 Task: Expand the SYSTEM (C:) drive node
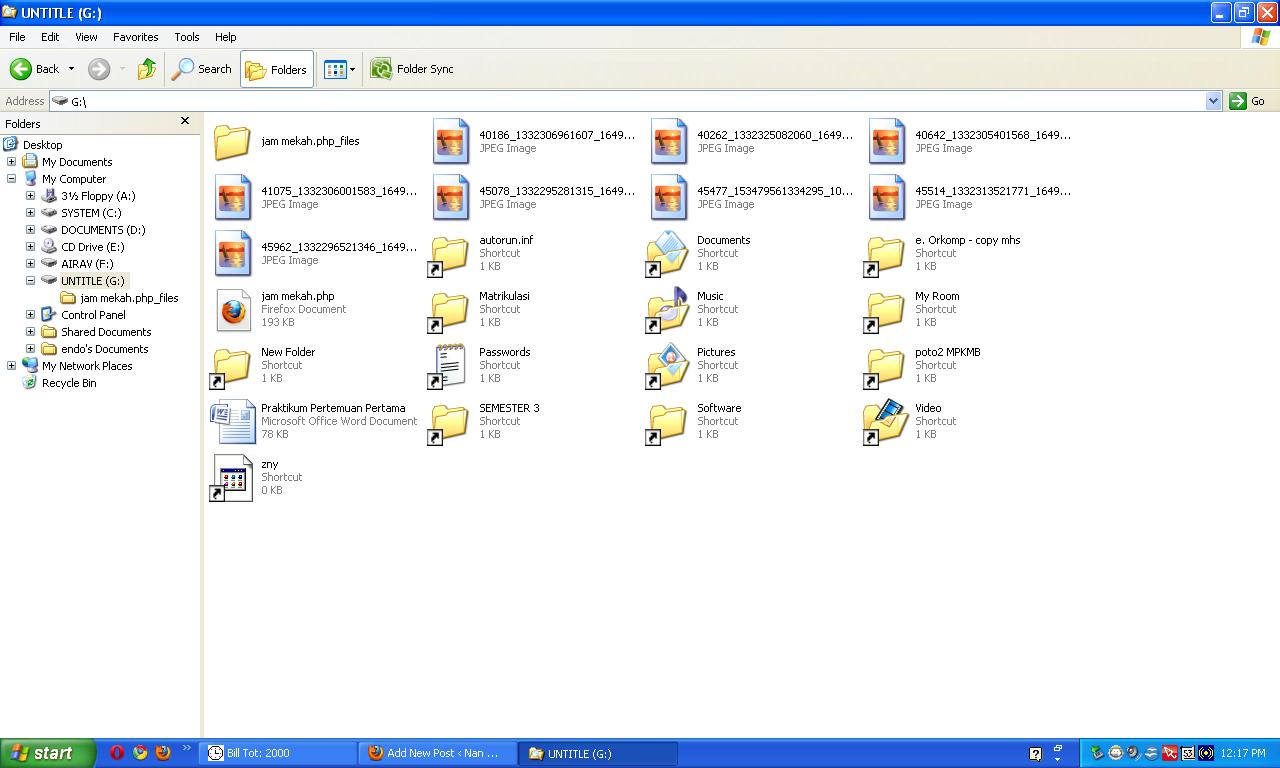click(30, 213)
